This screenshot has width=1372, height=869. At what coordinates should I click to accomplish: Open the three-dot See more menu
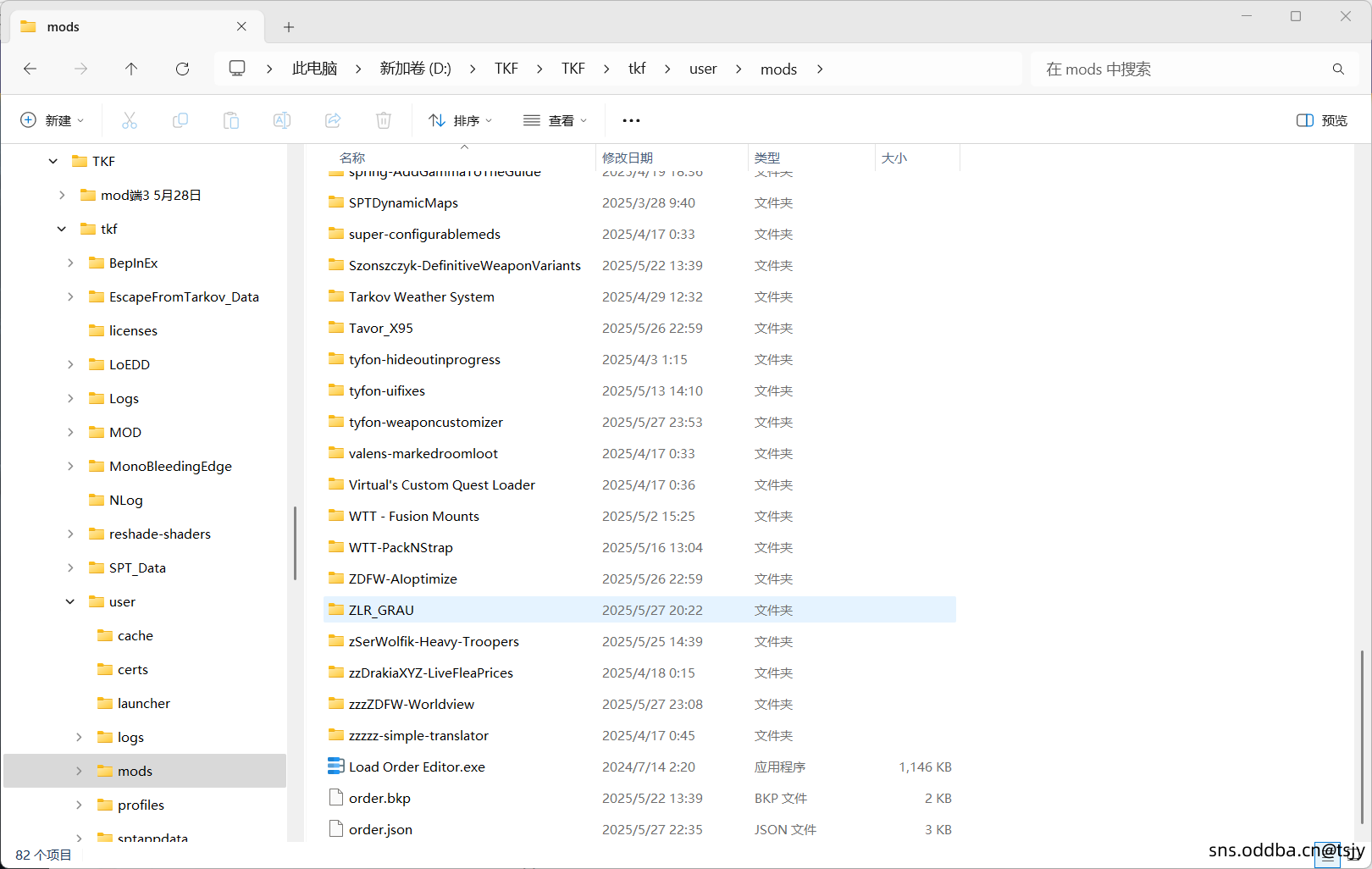[x=631, y=120]
